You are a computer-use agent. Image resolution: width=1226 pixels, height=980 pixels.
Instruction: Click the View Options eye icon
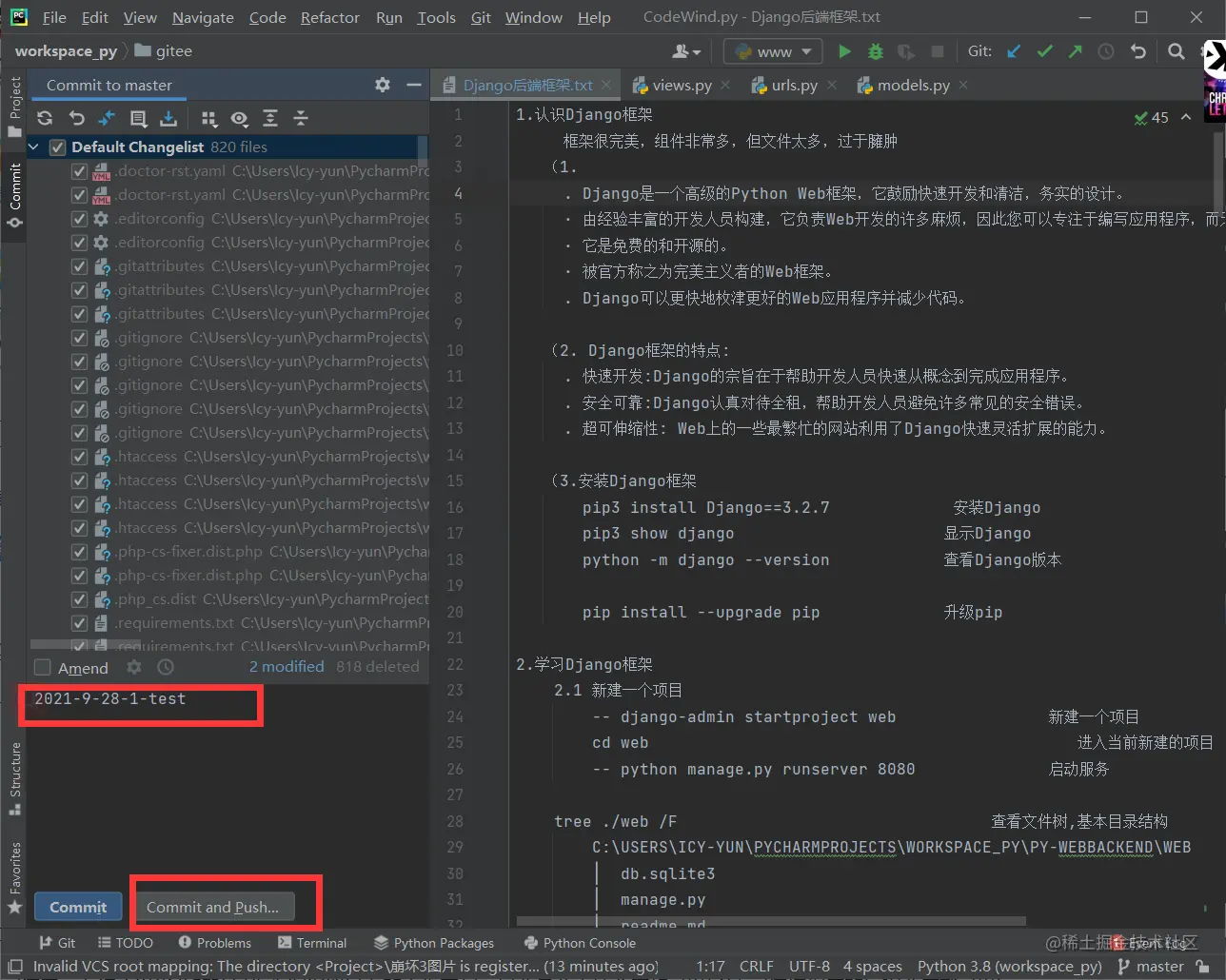point(240,118)
